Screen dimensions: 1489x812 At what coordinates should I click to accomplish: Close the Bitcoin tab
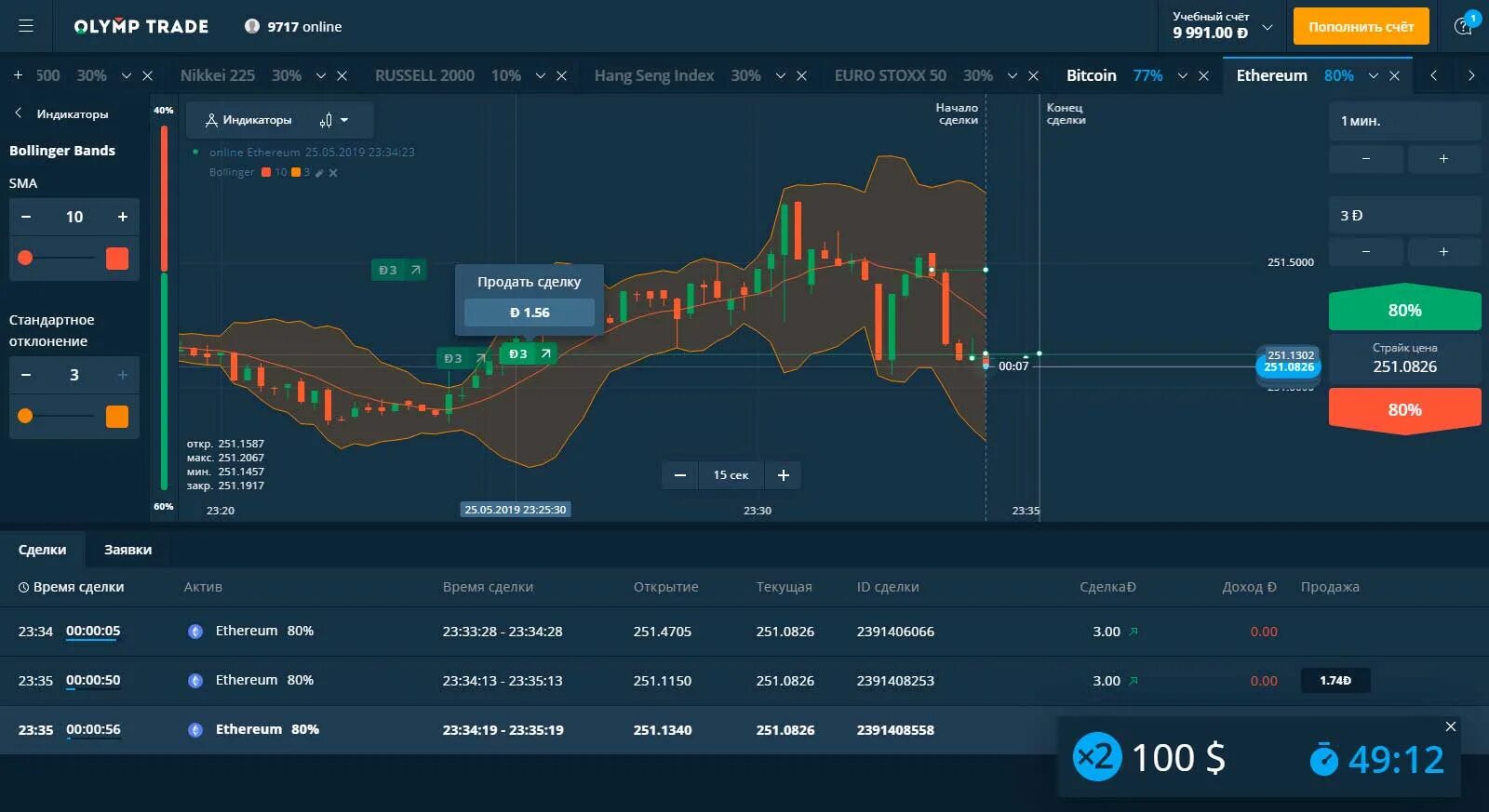[1203, 75]
